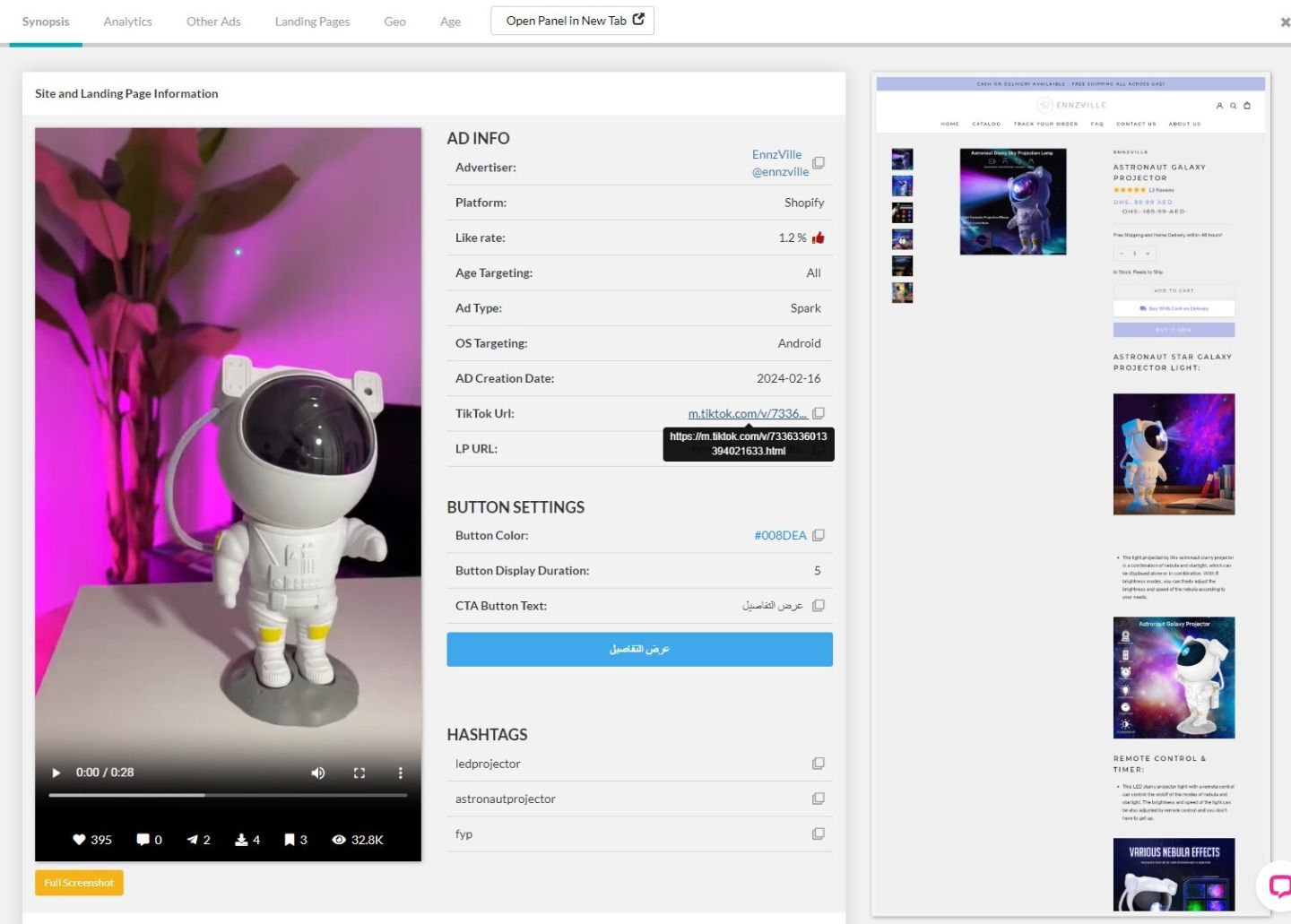1291x924 pixels.
Task: Click Open Panel in New Tab
Action: tap(572, 21)
